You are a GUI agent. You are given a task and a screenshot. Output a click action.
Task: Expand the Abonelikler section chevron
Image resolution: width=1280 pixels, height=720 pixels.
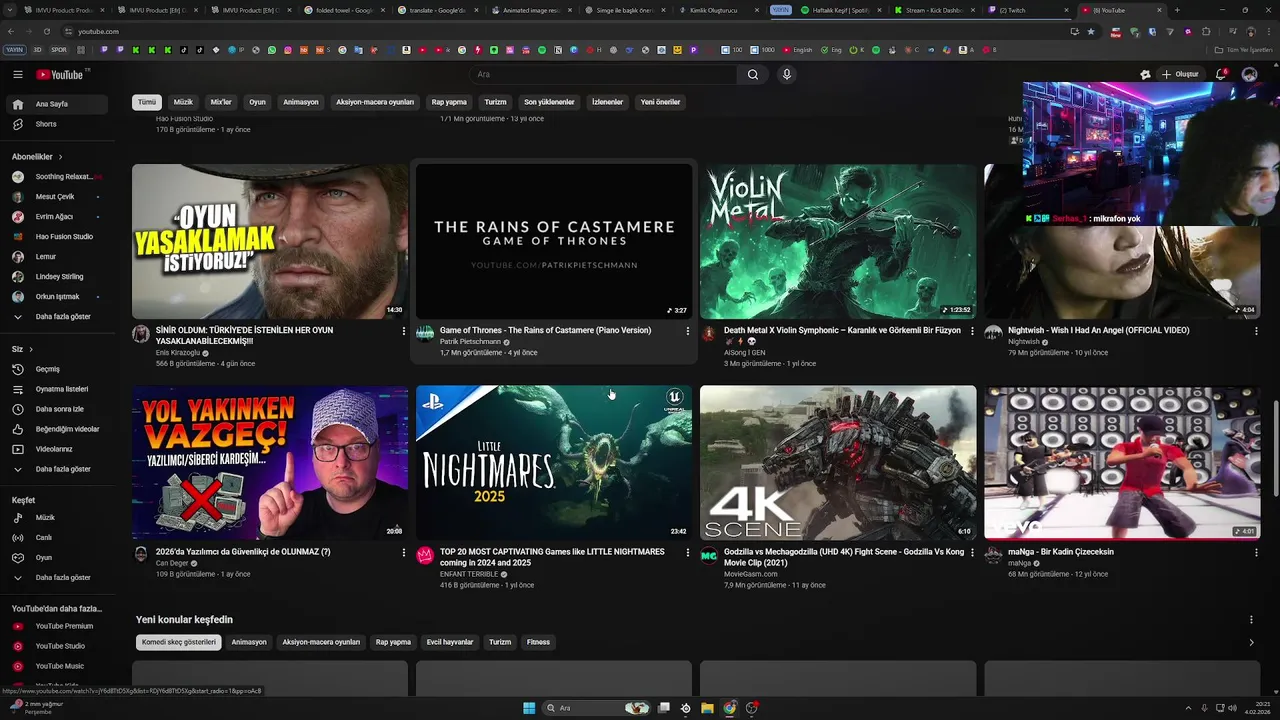click(60, 157)
